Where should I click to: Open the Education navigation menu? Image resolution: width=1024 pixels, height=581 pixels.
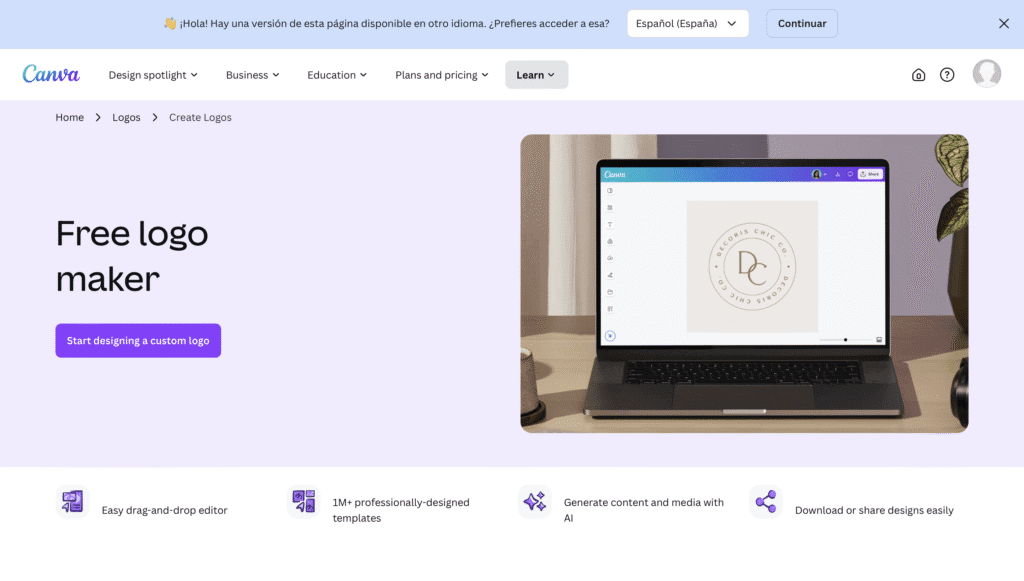[x=337, y=75]
